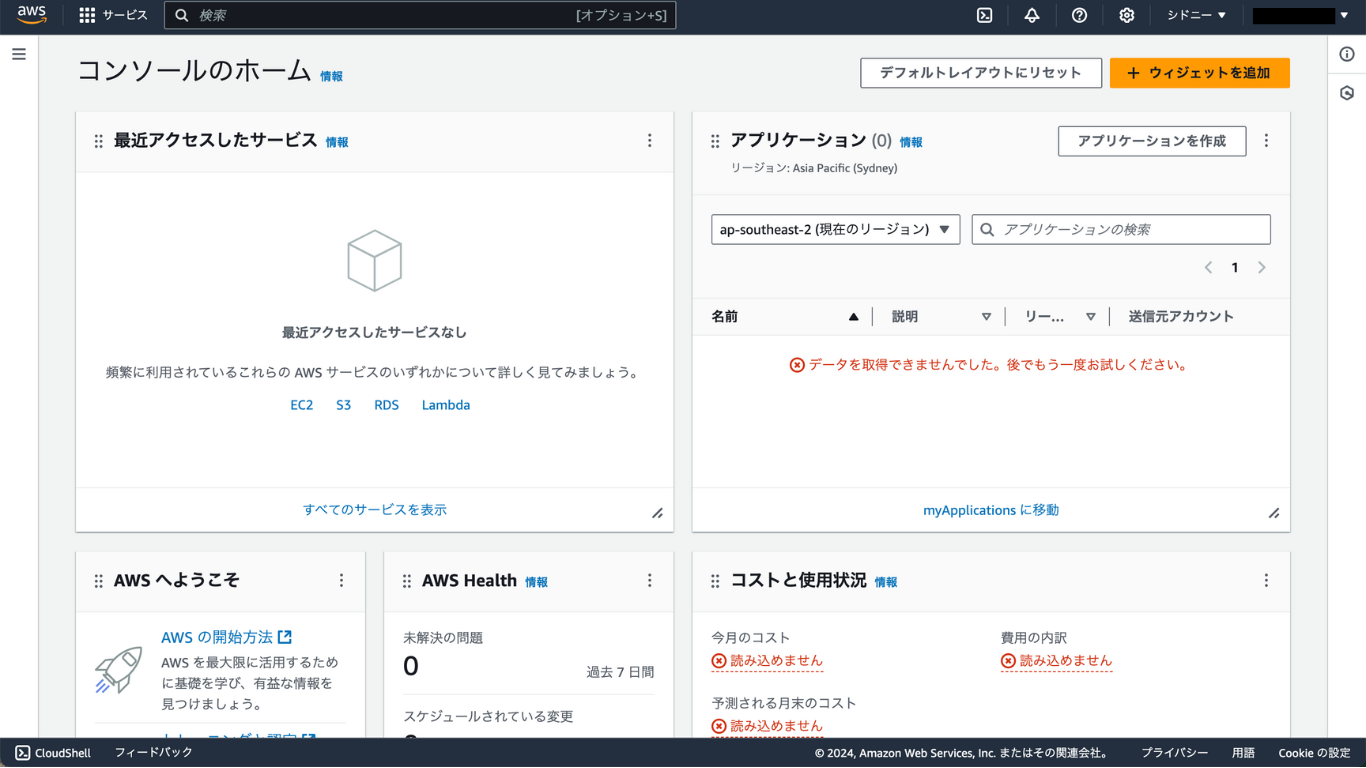Click ウィジェットを追加 button

point(1199,73)
